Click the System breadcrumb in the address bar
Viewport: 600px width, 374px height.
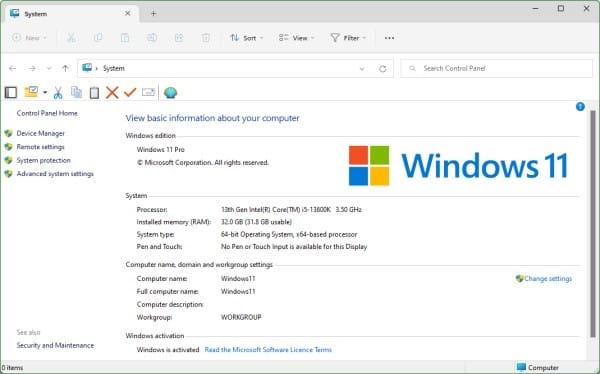click(x=114, y=68)
